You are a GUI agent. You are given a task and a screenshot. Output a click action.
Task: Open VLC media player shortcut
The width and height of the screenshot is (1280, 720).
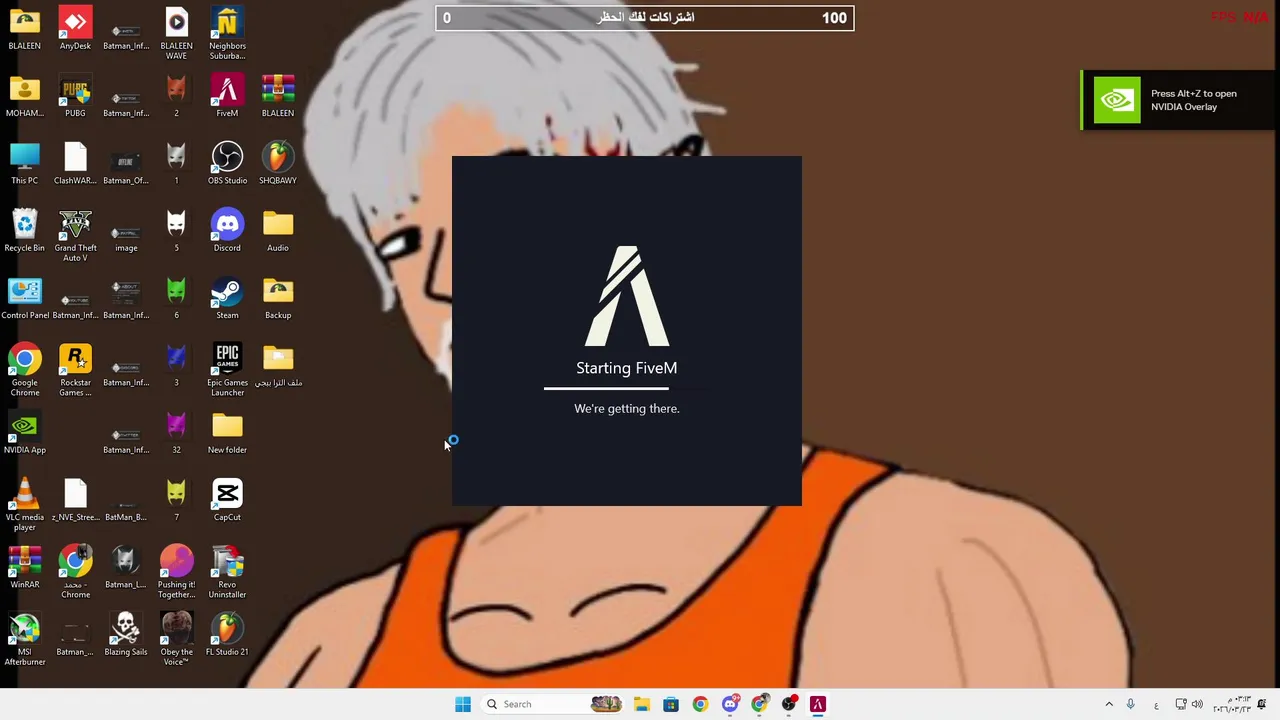[25, 505]
